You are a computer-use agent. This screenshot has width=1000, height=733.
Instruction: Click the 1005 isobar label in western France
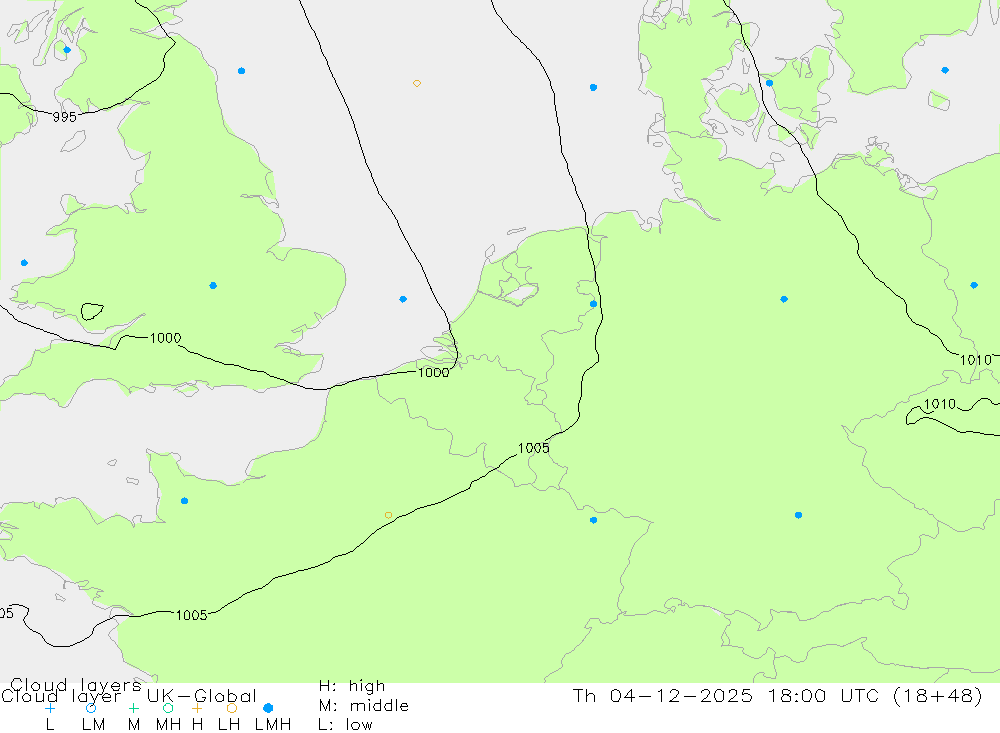click(x=191, y=615)
